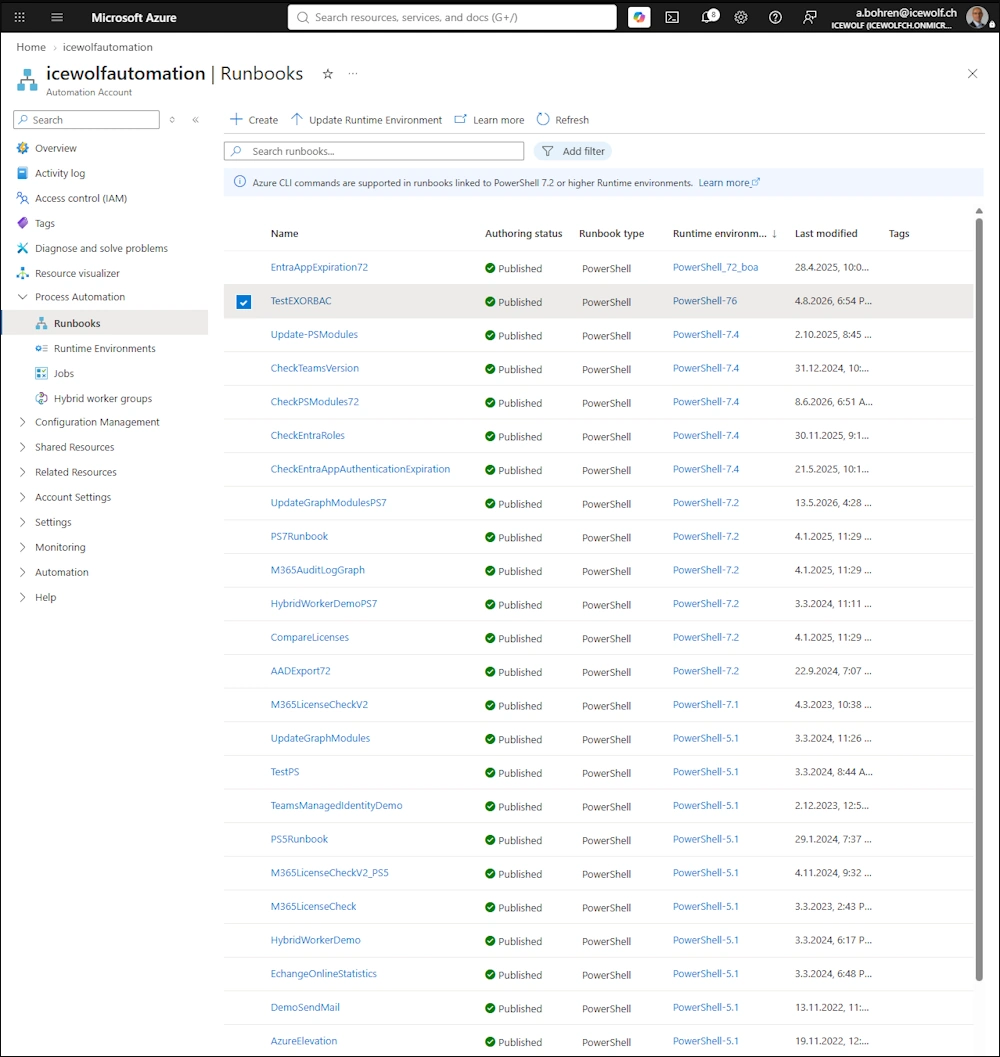Close the Runbooks blade with X
1000x1057 pixels.
click(972, 73)
